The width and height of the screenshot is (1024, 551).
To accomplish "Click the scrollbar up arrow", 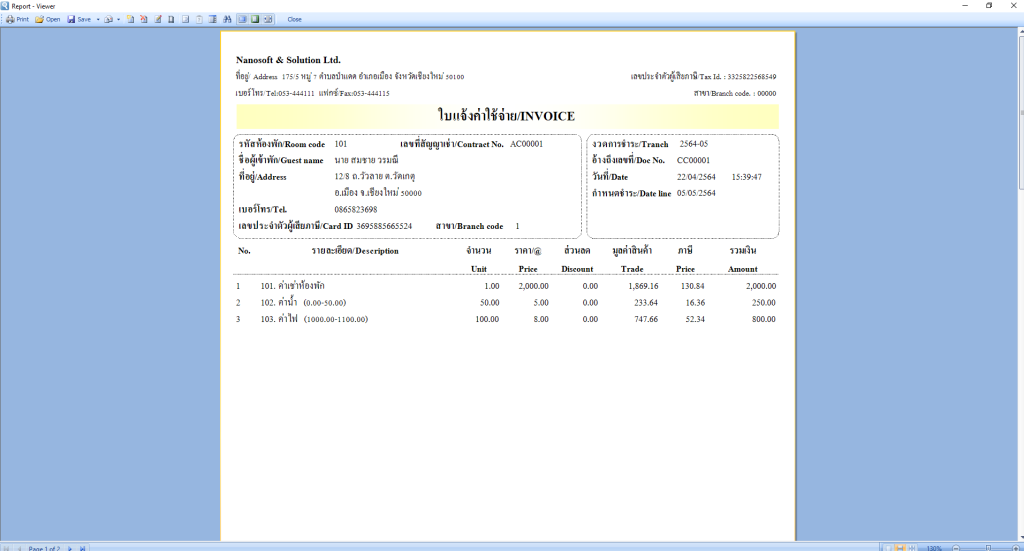I will [1020, 31].
